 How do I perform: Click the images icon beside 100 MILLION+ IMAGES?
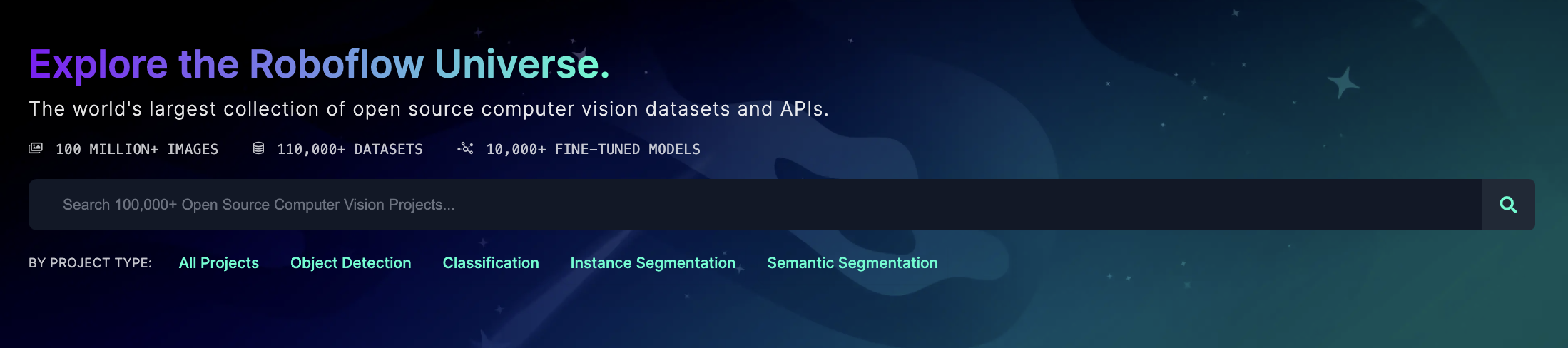(x=36, y=148)
